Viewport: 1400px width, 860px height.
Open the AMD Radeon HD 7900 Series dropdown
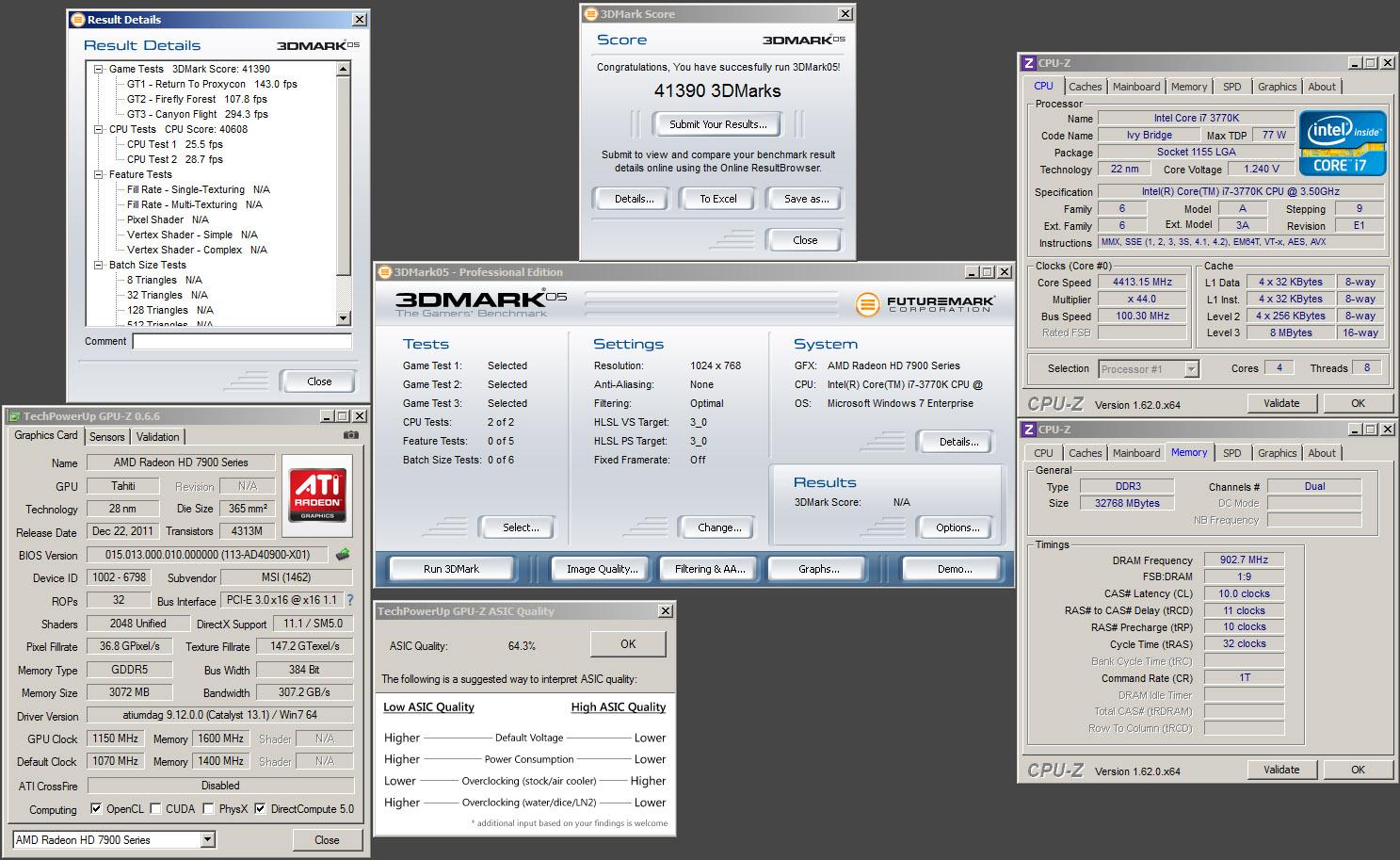(208, 839)
